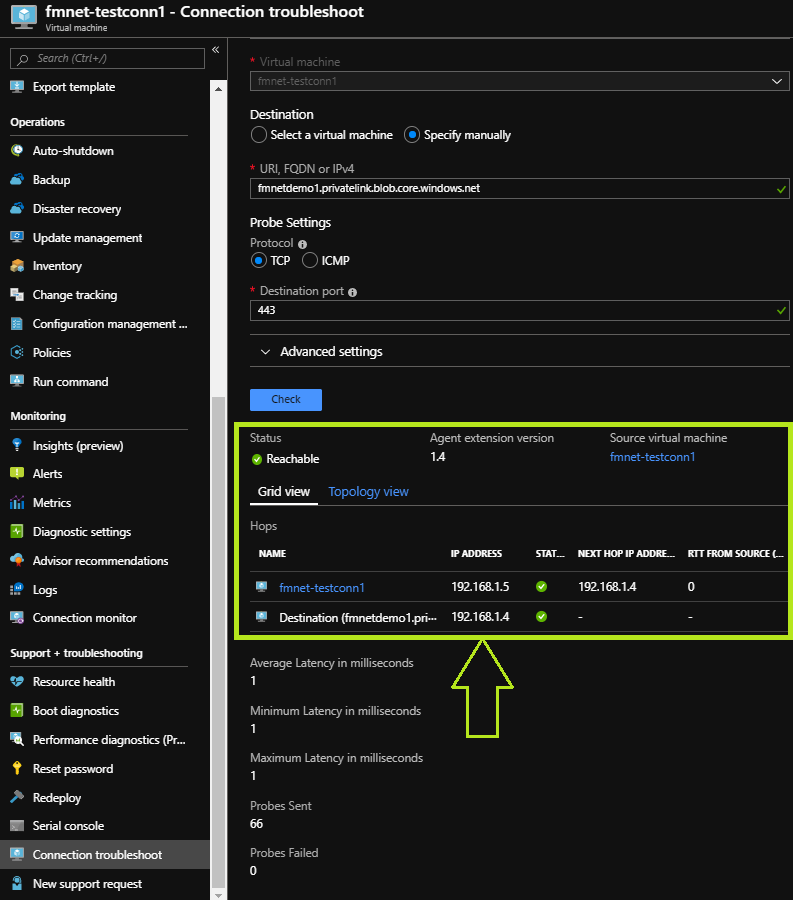Click the sidebar scroll down arrow
The height and width of the screenshot is (900, 793).
point(218,894)
